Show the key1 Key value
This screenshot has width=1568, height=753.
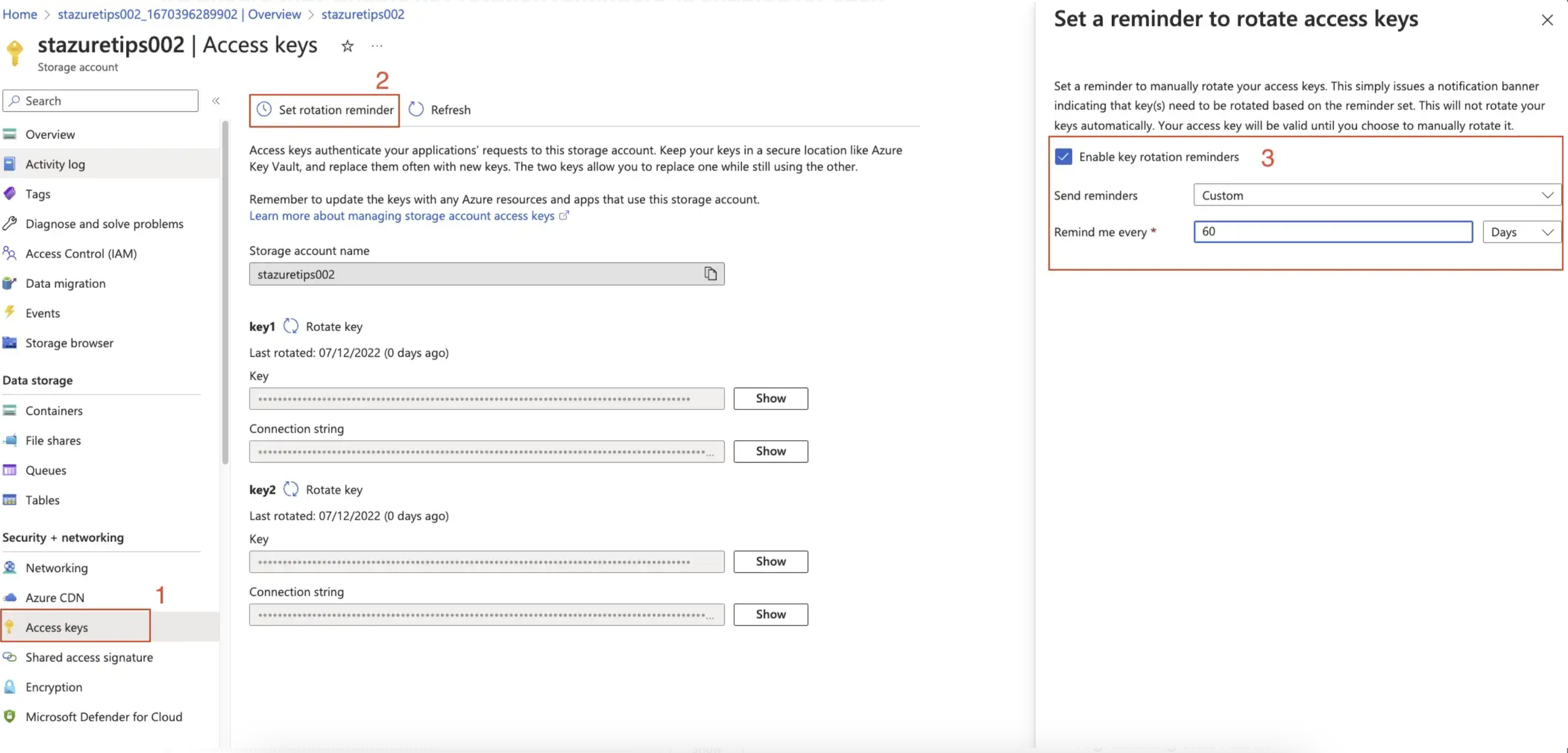(771, 398)
